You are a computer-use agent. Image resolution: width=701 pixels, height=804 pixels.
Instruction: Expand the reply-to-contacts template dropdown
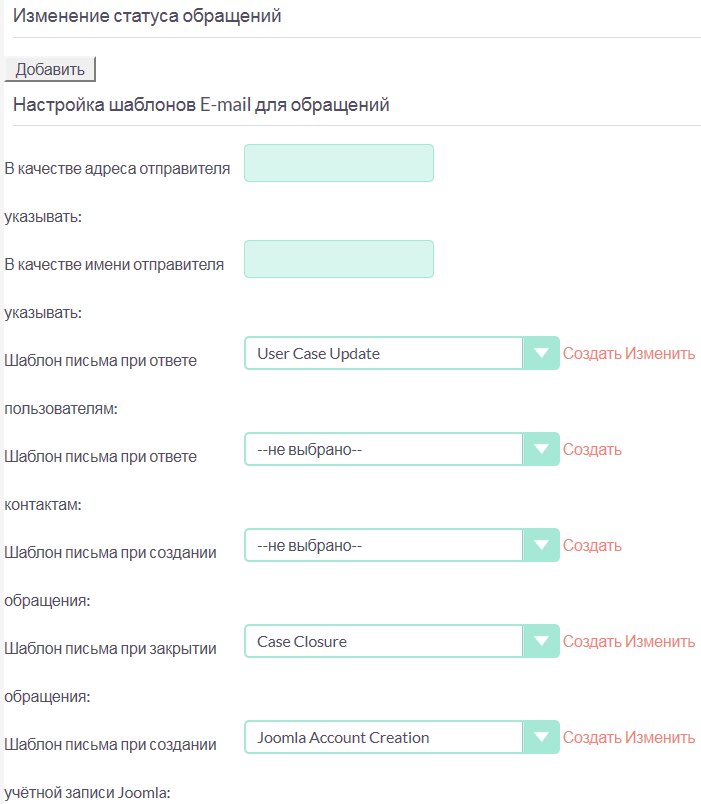401,450
